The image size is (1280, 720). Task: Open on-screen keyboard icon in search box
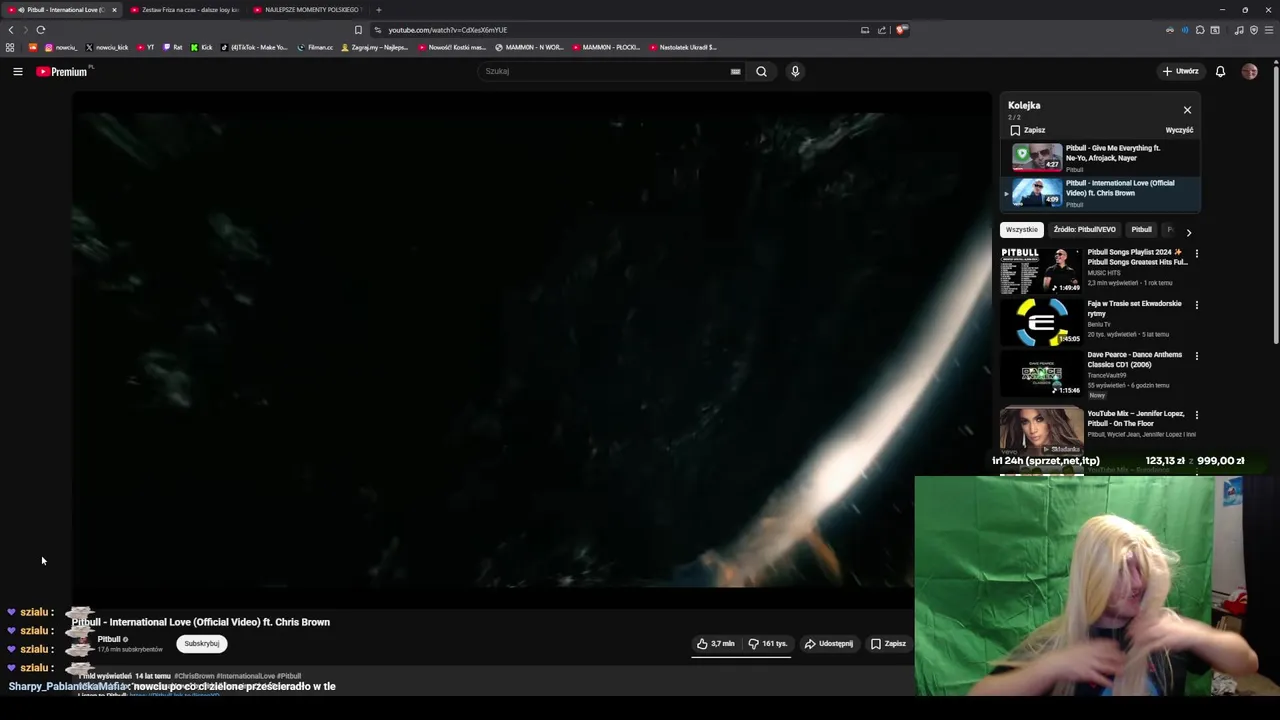click(x=735, y=71)
